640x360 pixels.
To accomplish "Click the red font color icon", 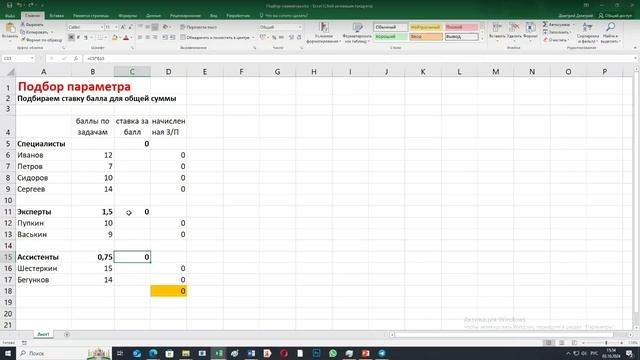I will point(126,38).
